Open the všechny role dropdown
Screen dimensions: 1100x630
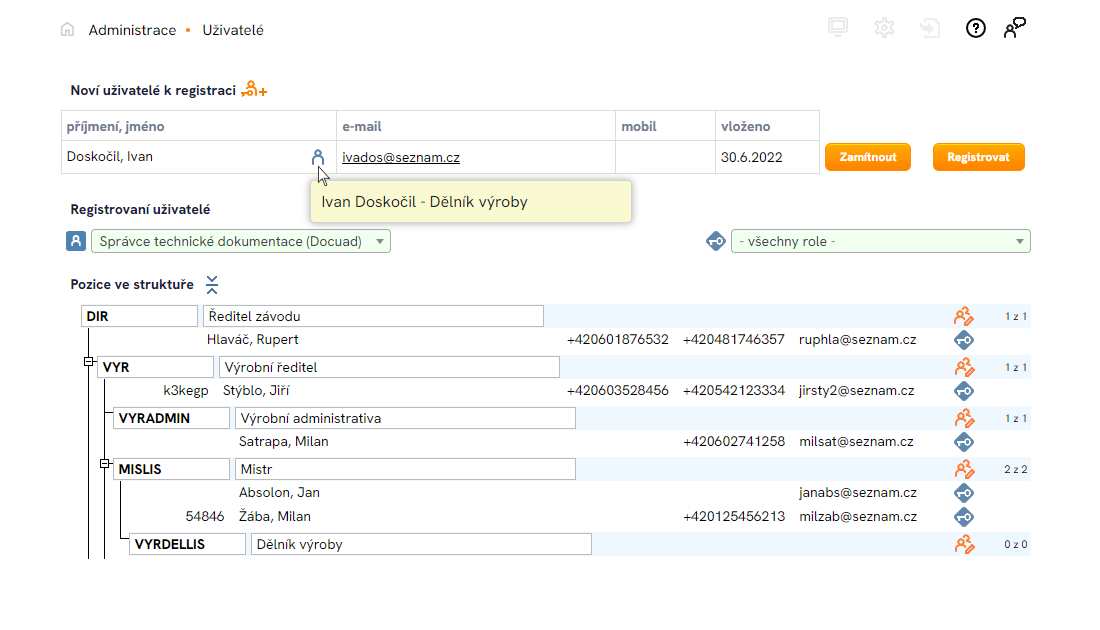[880, 241]
